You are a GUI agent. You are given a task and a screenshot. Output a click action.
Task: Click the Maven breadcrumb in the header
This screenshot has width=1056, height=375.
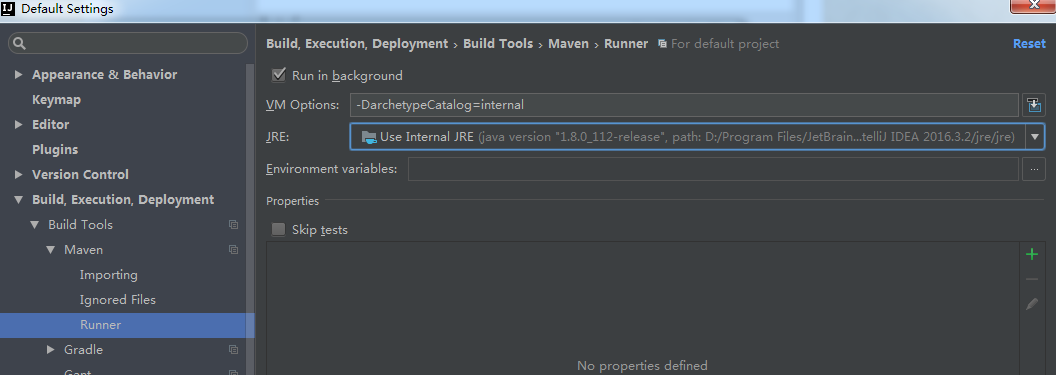coord(568,44)
